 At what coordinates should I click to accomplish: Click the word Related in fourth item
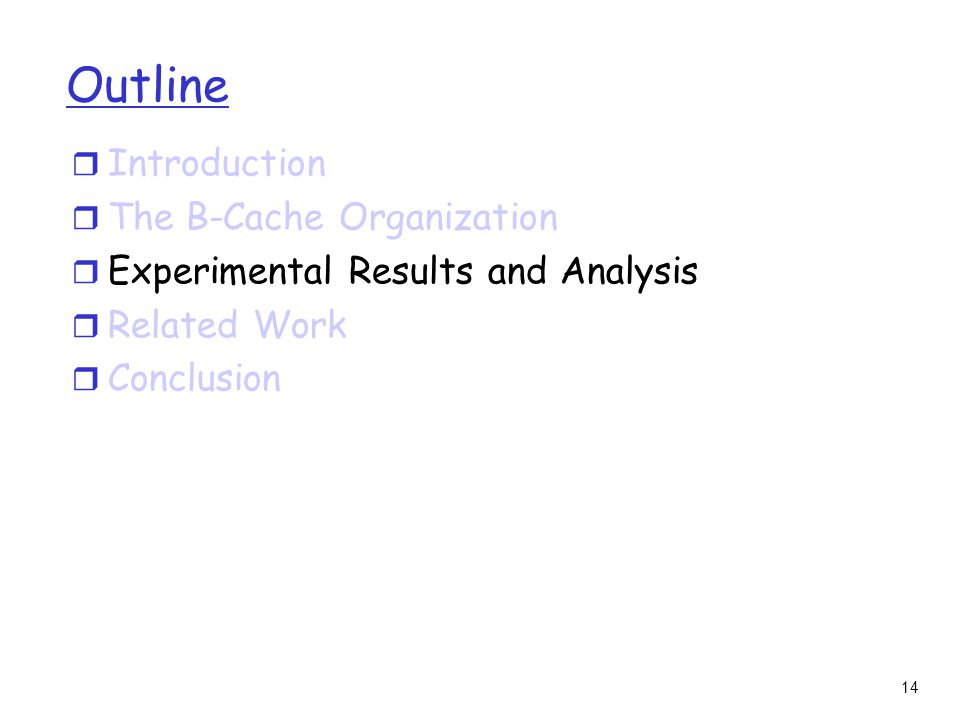[x=173, y=324]
